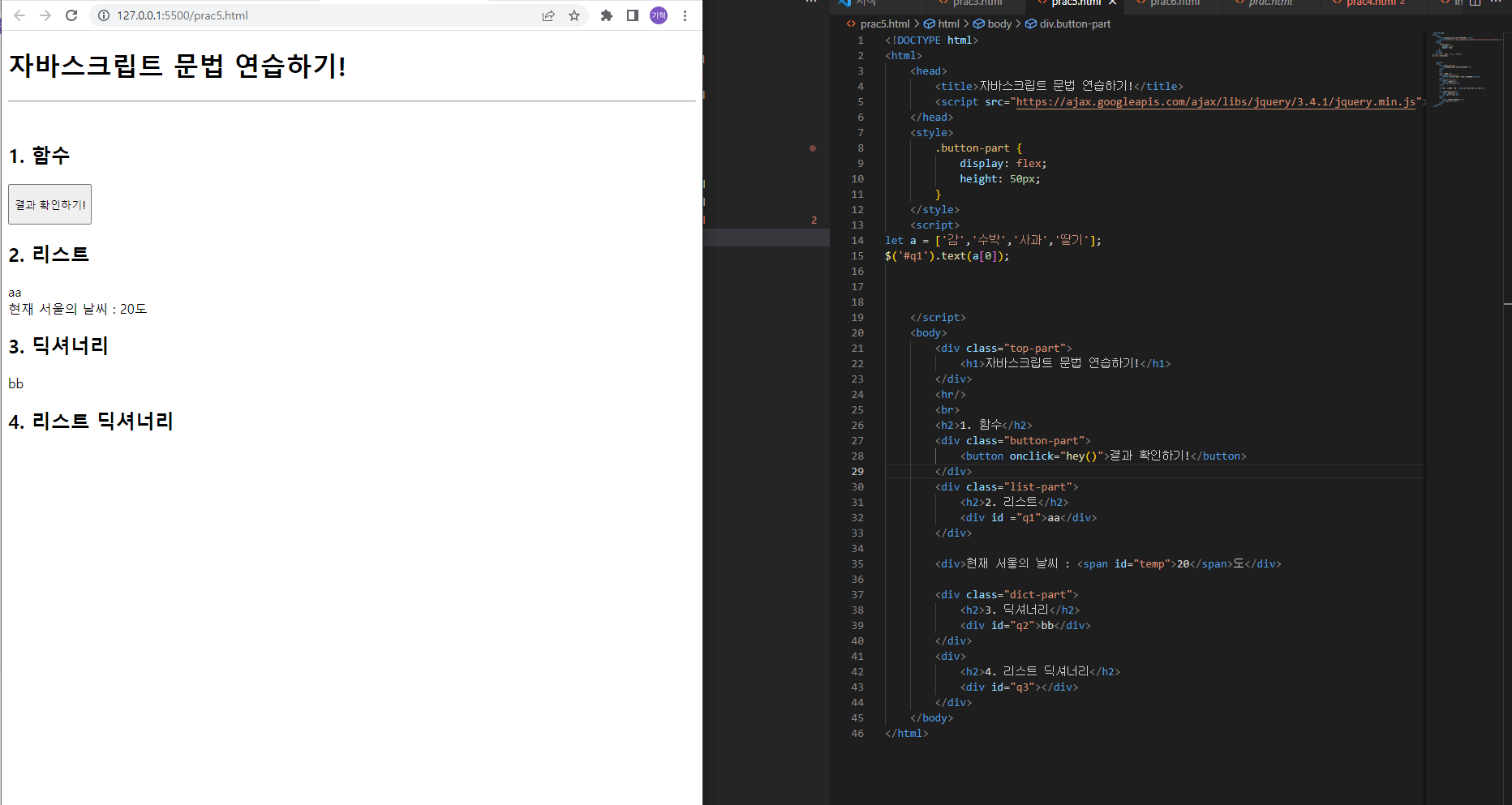Image resolution: width=1512 pixels, height=805 pixels.
Task: Open the purple profile avatar menu
Action: point(659,15)
